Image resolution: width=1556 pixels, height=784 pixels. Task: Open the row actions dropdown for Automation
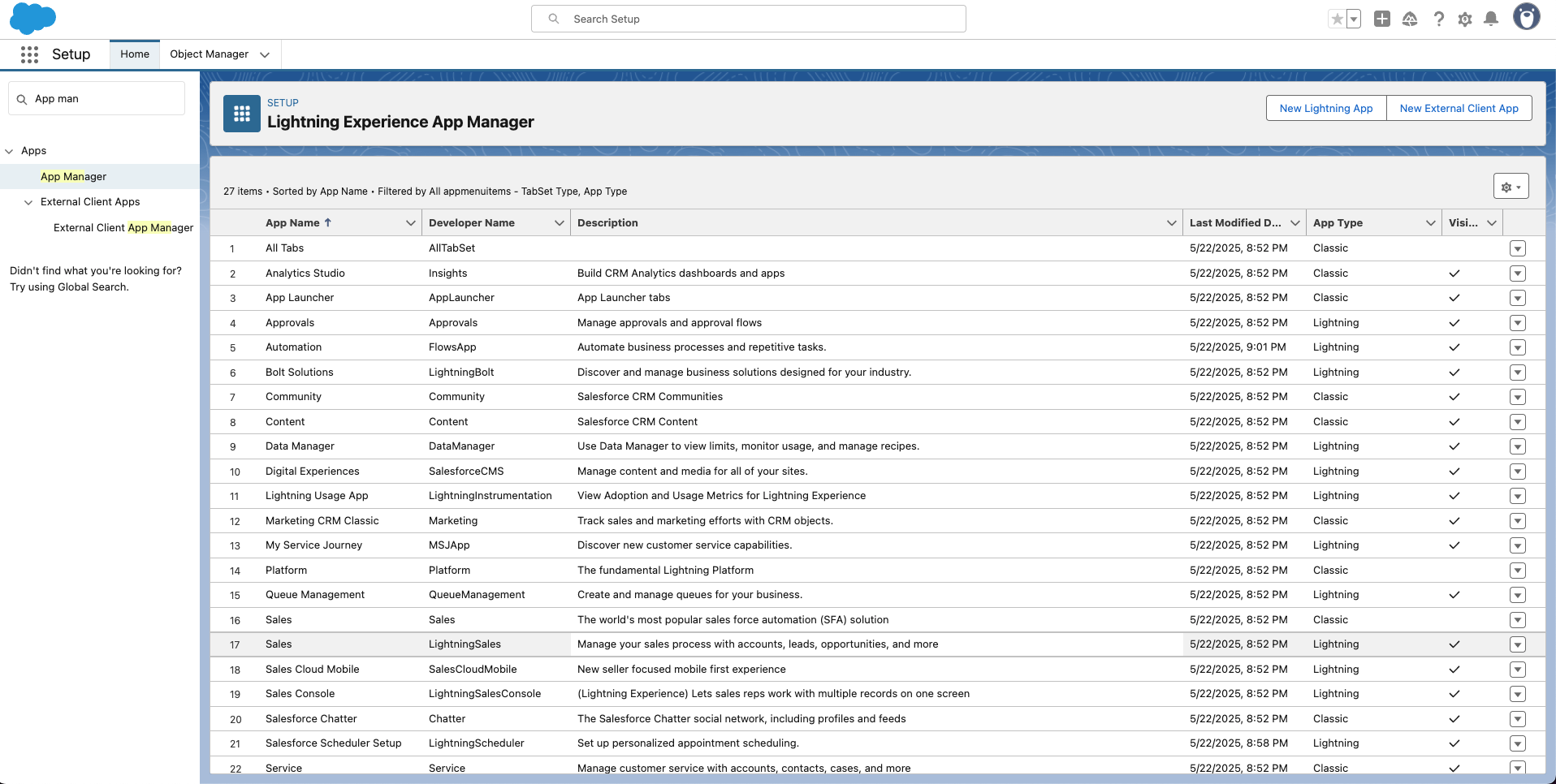(1518, 347)
